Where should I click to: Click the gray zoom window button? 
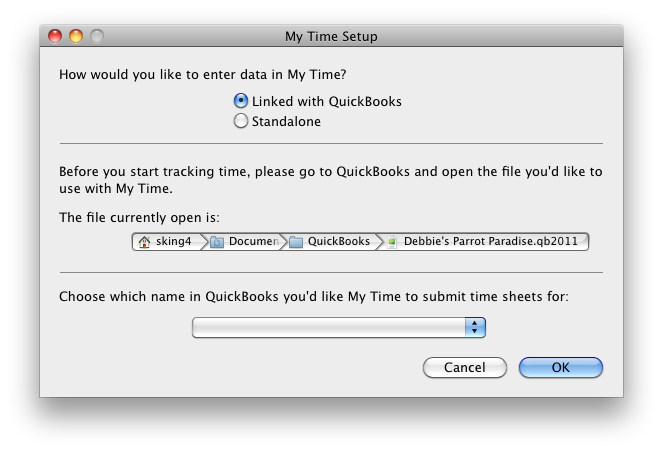pyautogui.click(x=97, y=36)
